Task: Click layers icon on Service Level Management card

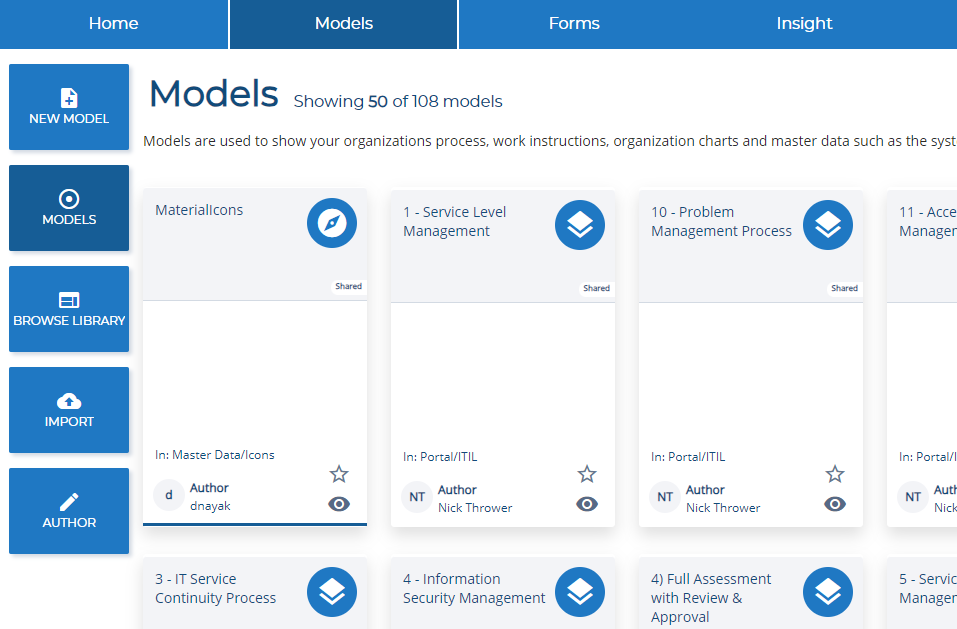Action: [580, 225]
